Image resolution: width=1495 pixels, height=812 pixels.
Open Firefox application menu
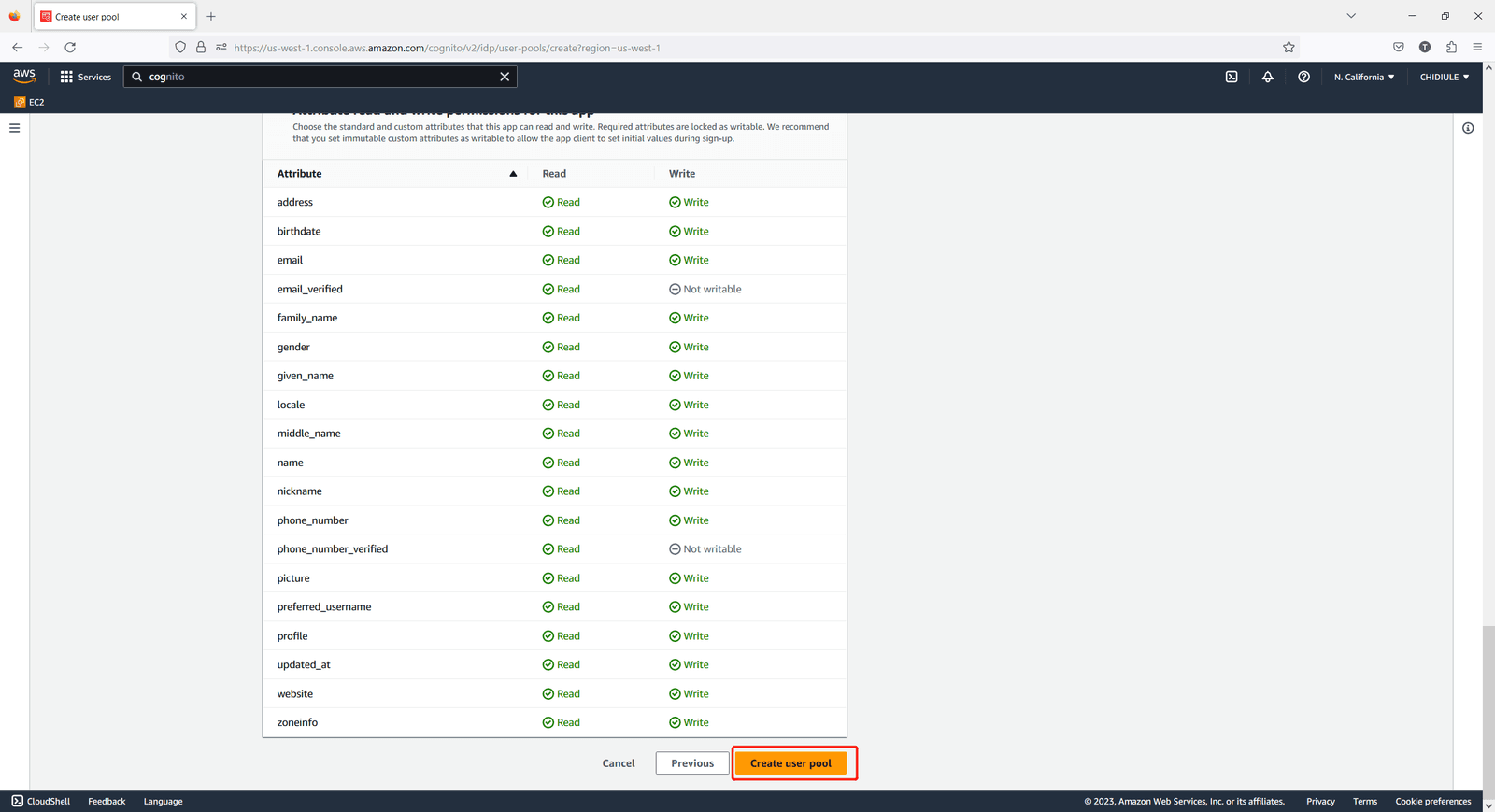pyautogui.click(x=1477, y=47)
